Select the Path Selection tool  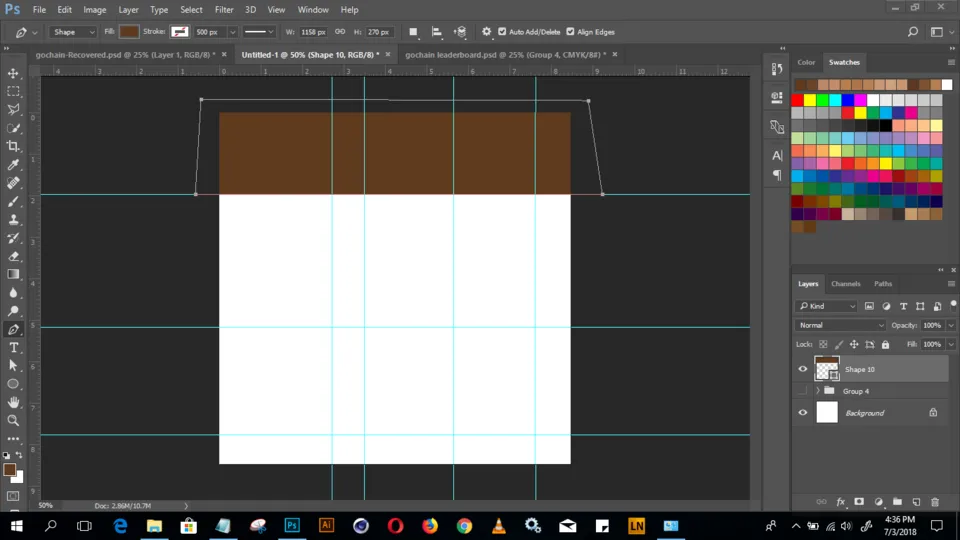[13, 366]
